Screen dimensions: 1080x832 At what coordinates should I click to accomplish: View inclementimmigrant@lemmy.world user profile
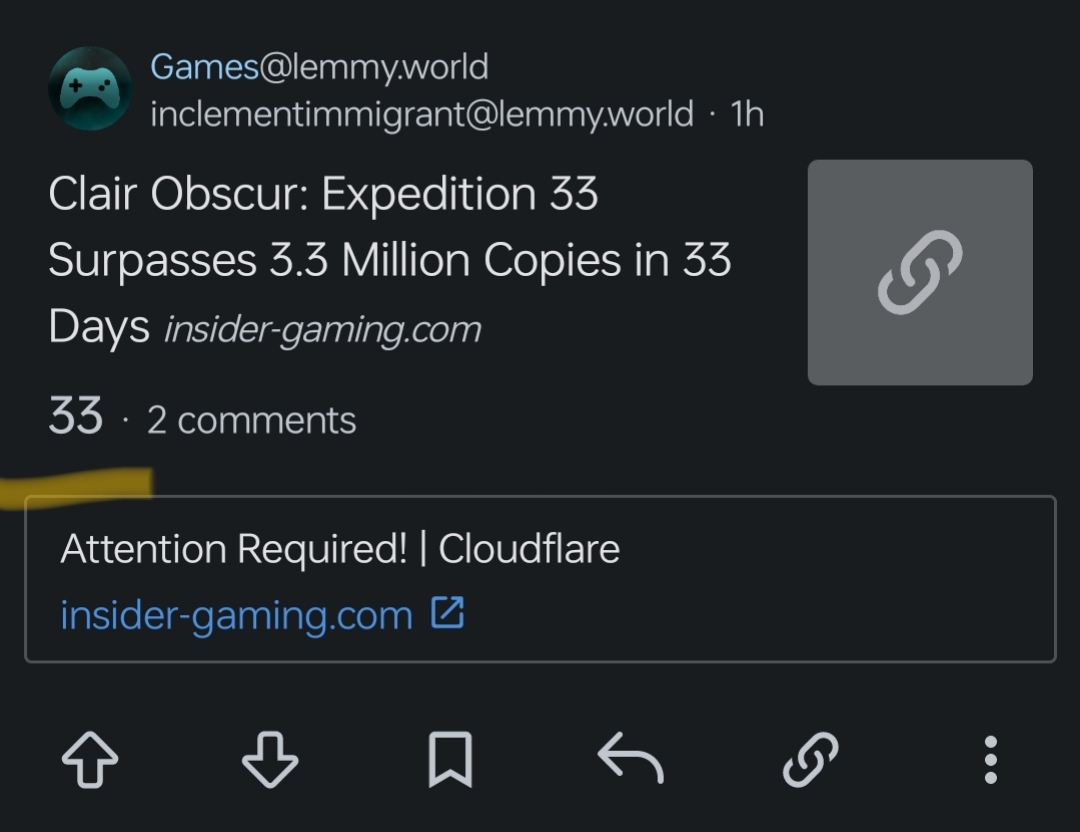pos(422,114)
